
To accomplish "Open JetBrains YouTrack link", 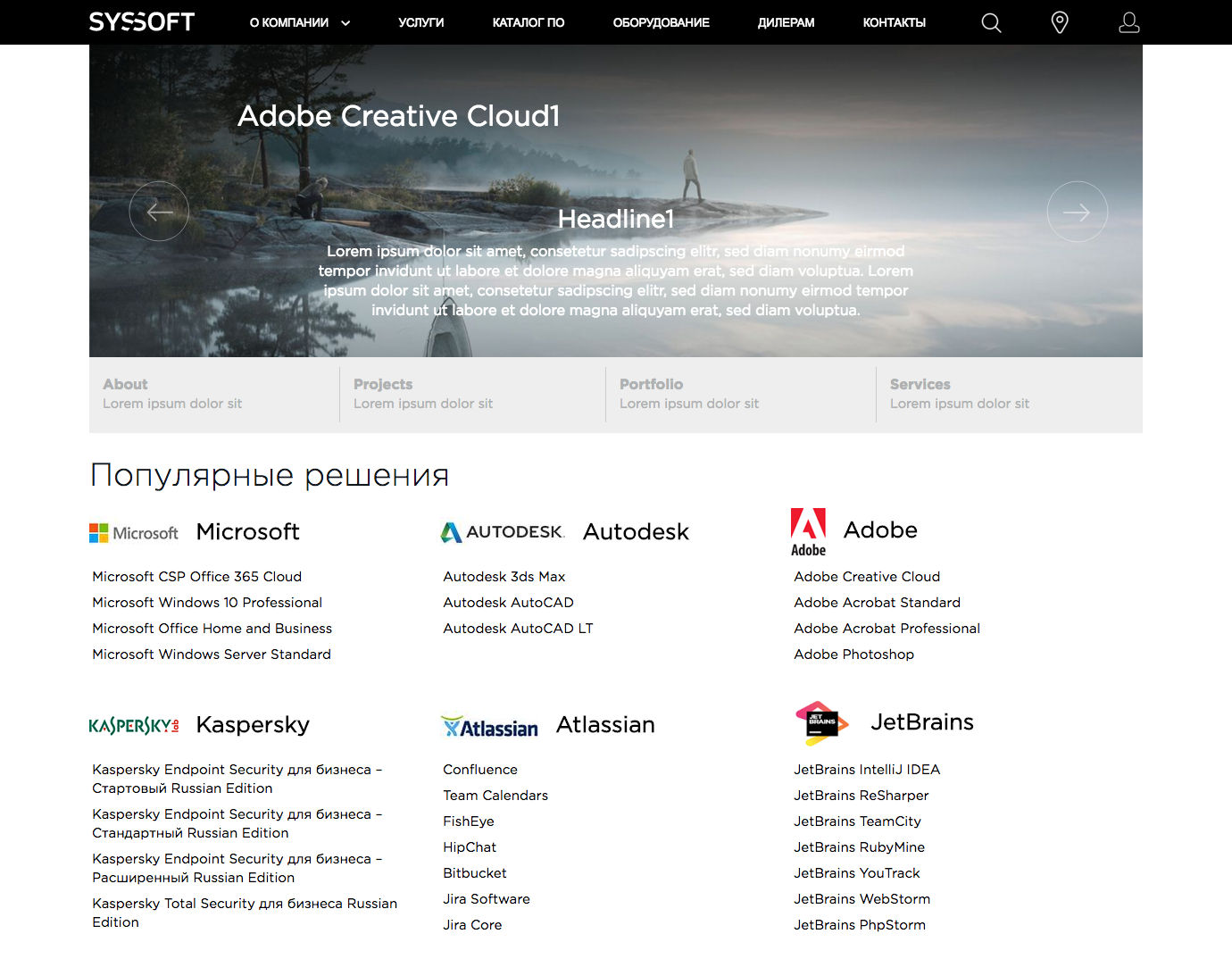I will [x=857, y=873].
